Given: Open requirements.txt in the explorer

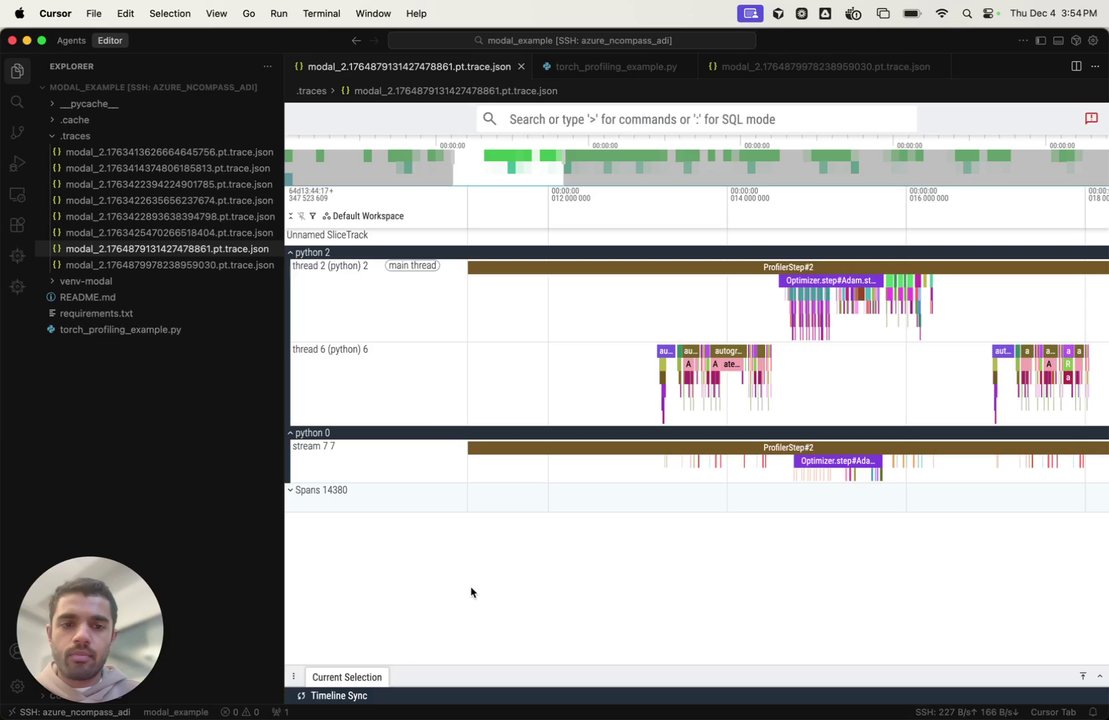Looking at the screenshot, I should pos(96,313).
